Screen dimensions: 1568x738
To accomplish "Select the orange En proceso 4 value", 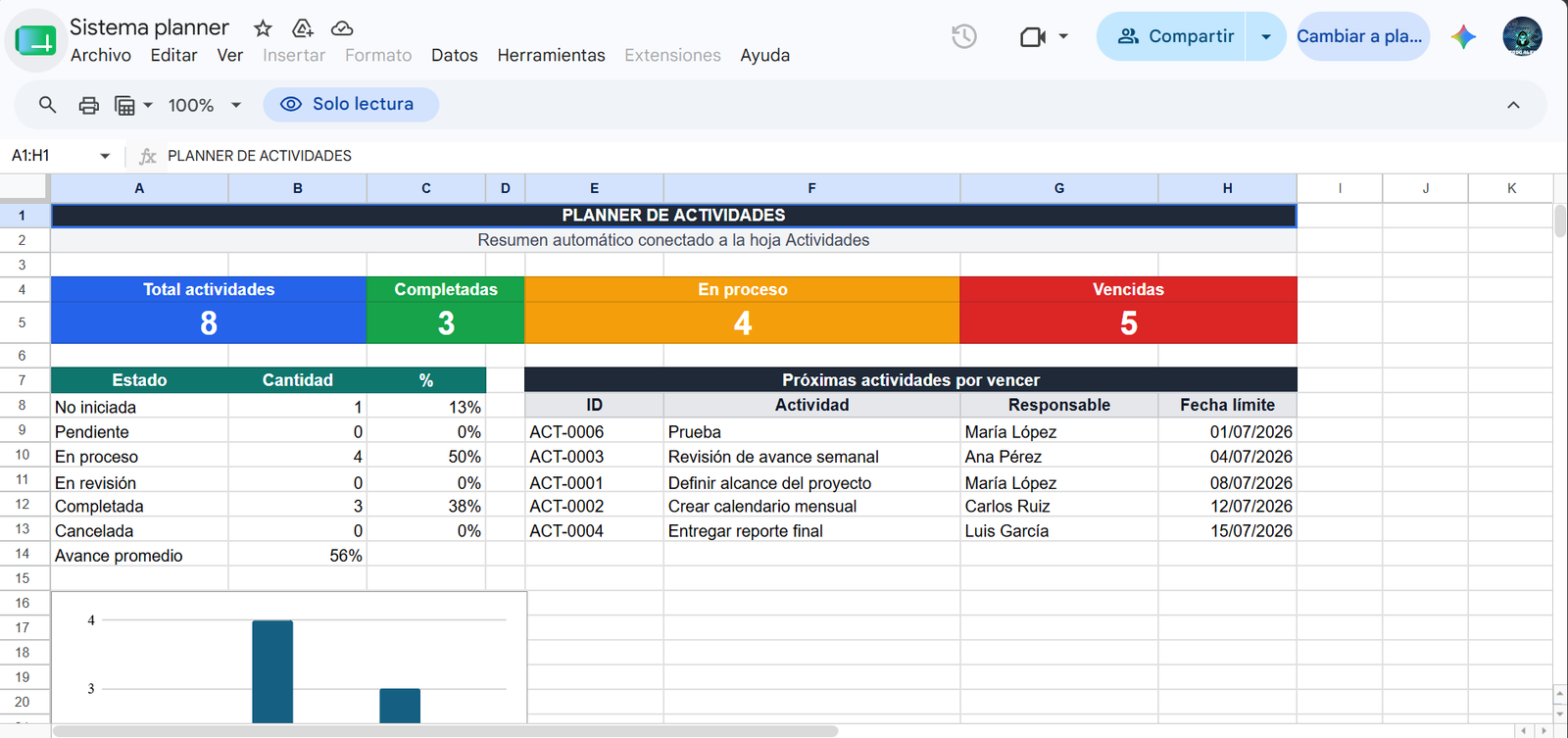I will [743, 322].
